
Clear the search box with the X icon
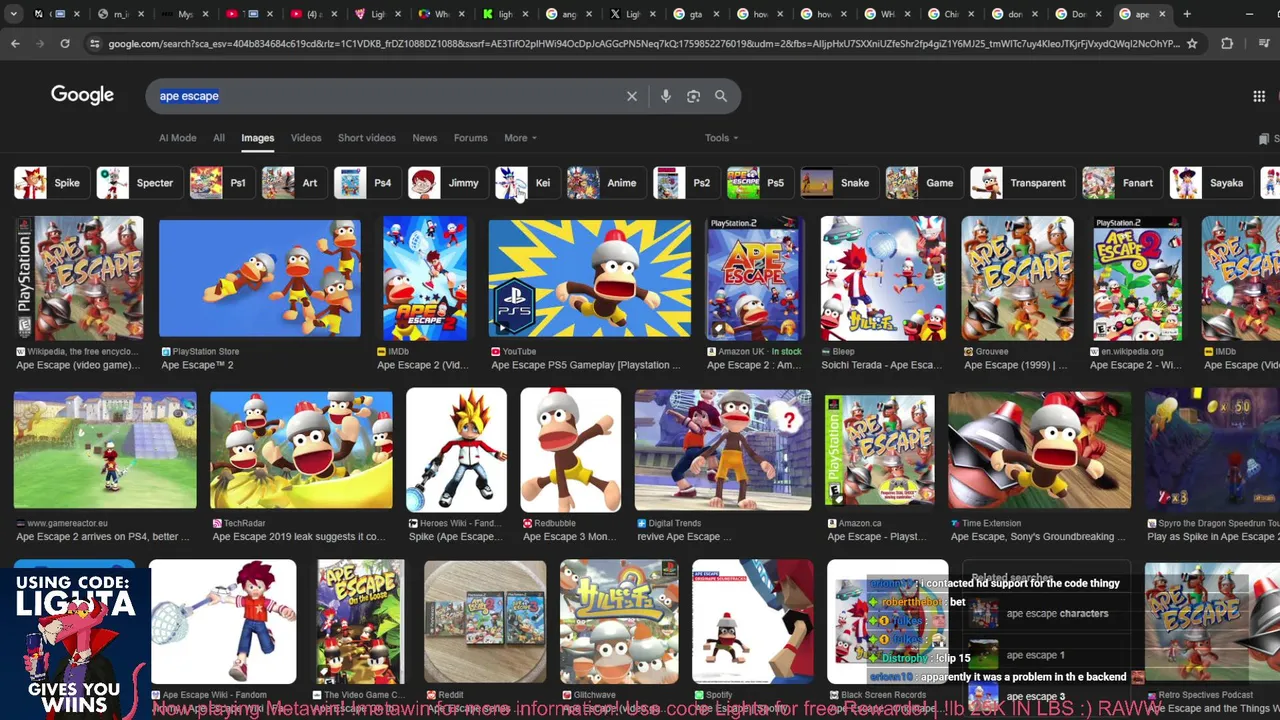click(x=632, y=96)
